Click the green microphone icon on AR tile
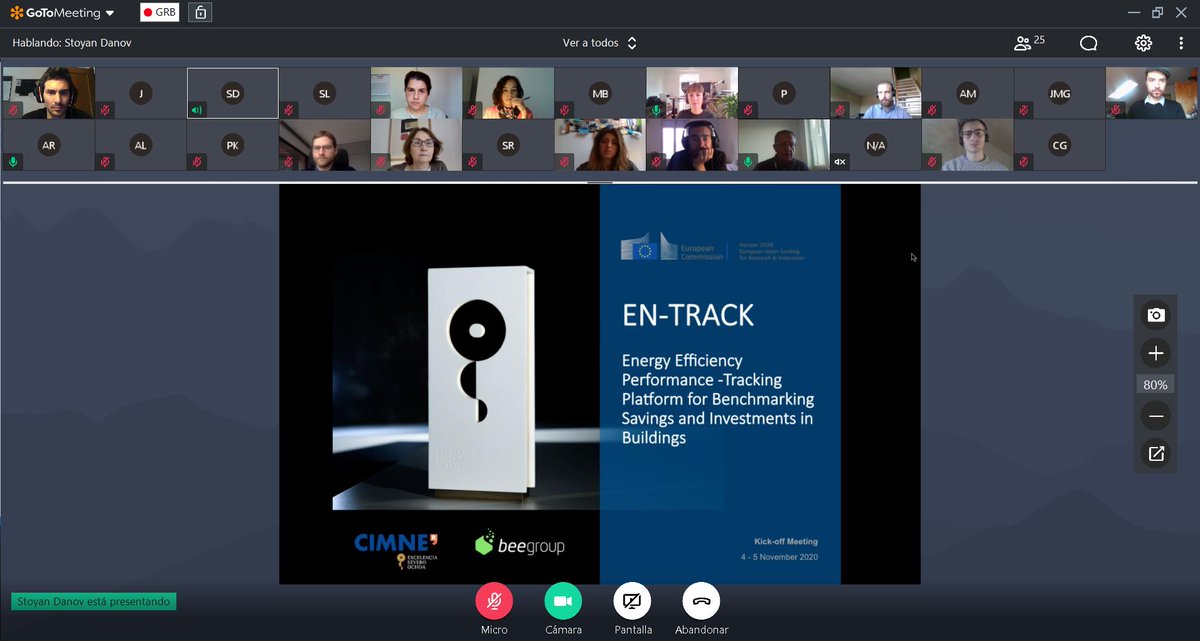The height and width of the screenshot is (641, 1200). click(x=13, y=162)
